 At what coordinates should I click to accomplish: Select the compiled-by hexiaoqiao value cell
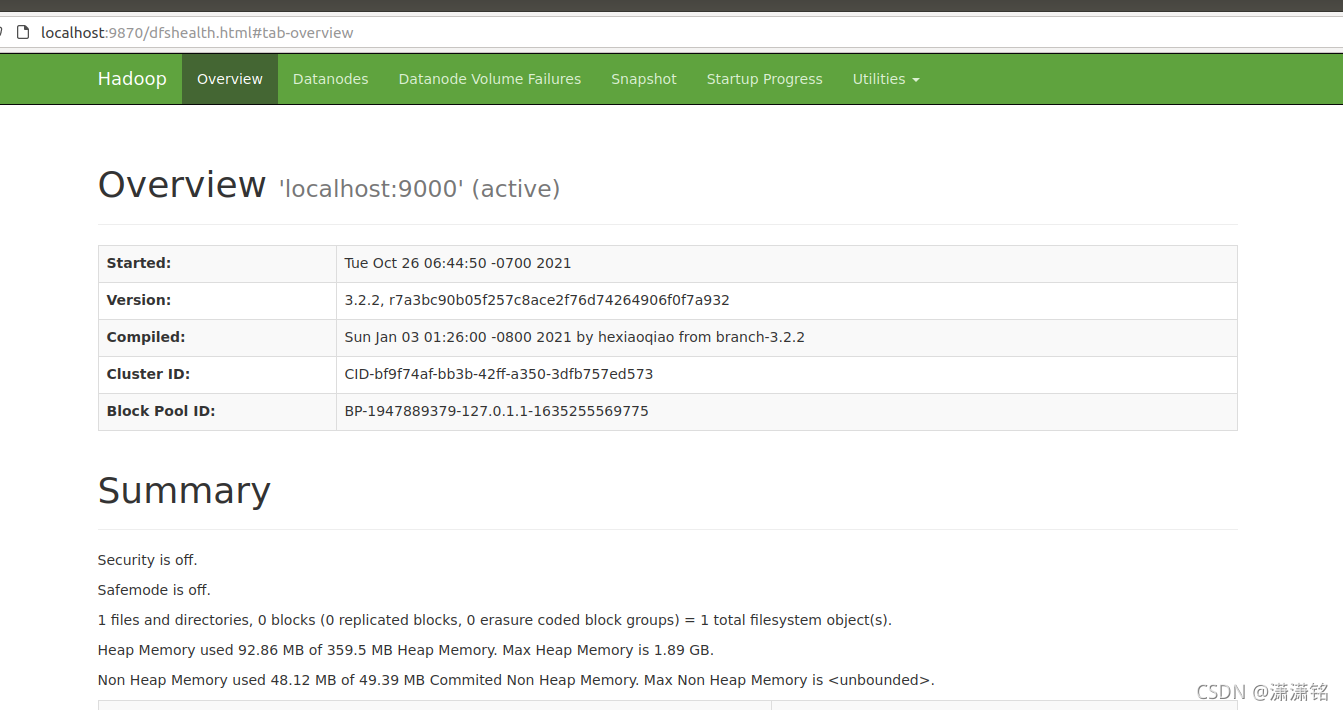coord(787,337)
